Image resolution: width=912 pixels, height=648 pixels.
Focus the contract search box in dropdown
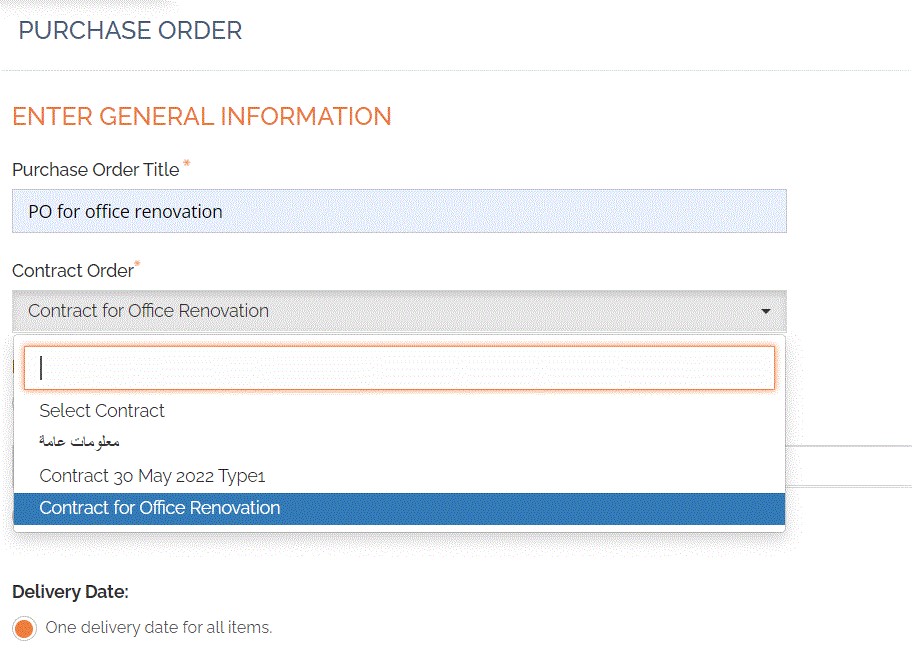tap(399, 368)
